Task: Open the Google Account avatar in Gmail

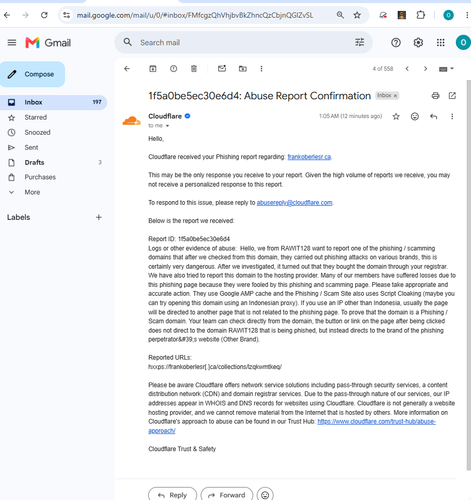Action: 463,43
